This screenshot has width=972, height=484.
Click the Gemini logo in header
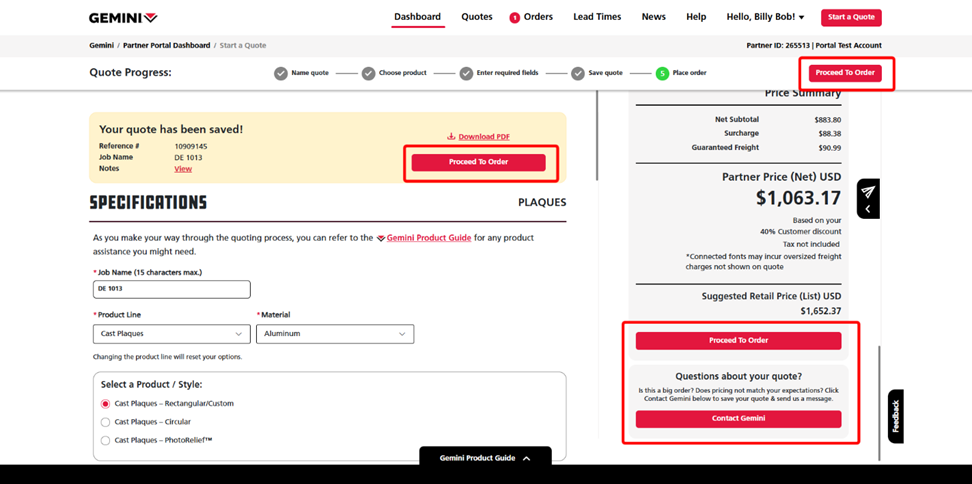coord(123,17)
